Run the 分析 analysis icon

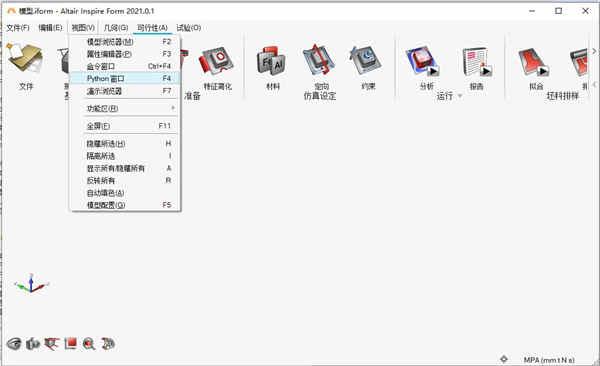pos(422,61)
